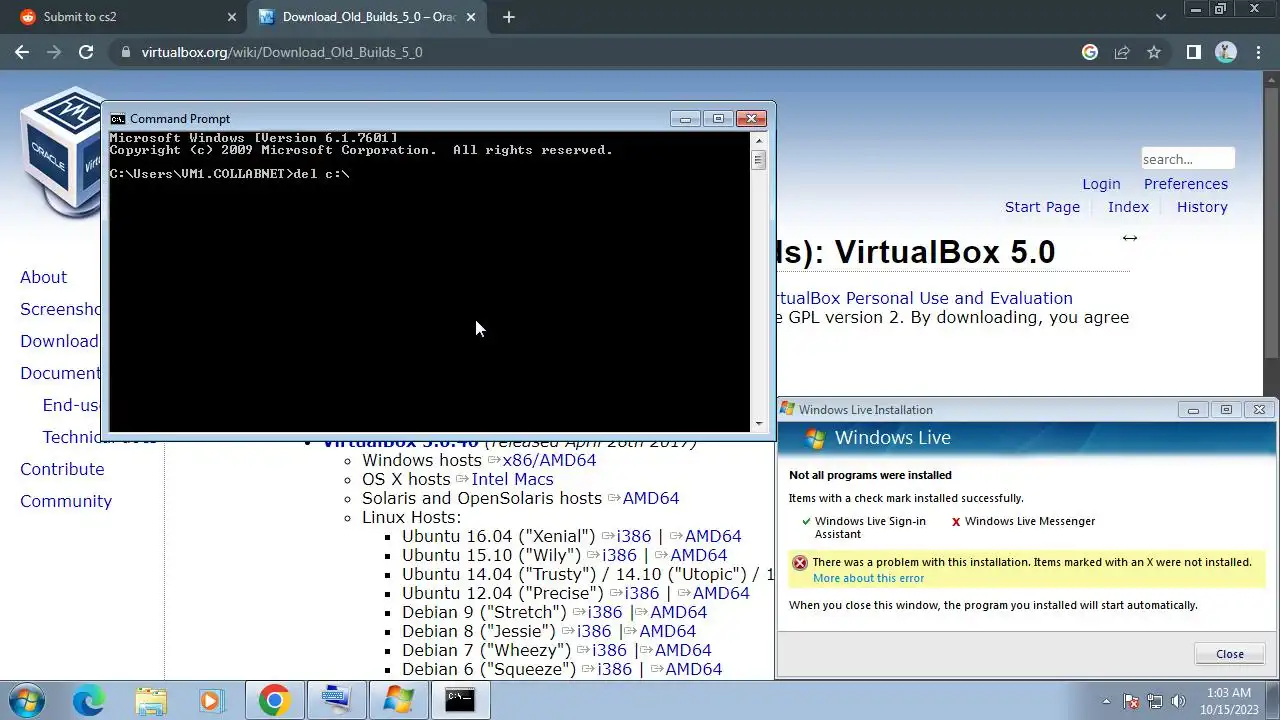
Task: Open Chrome three-dot menu
Action: tap(1259, 52)
